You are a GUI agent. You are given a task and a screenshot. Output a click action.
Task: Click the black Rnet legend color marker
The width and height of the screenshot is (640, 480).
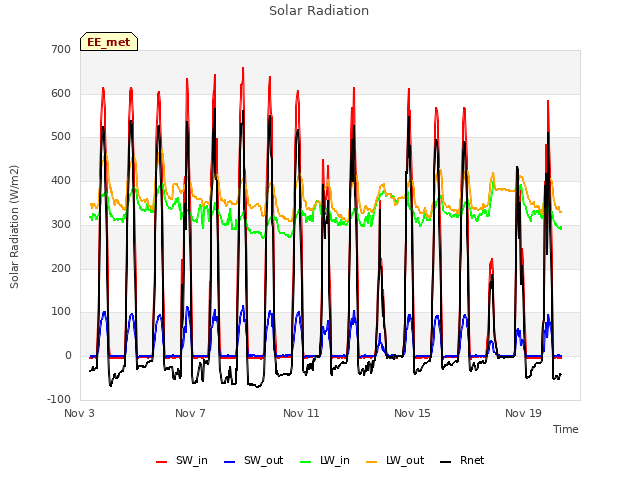point(445,462)
